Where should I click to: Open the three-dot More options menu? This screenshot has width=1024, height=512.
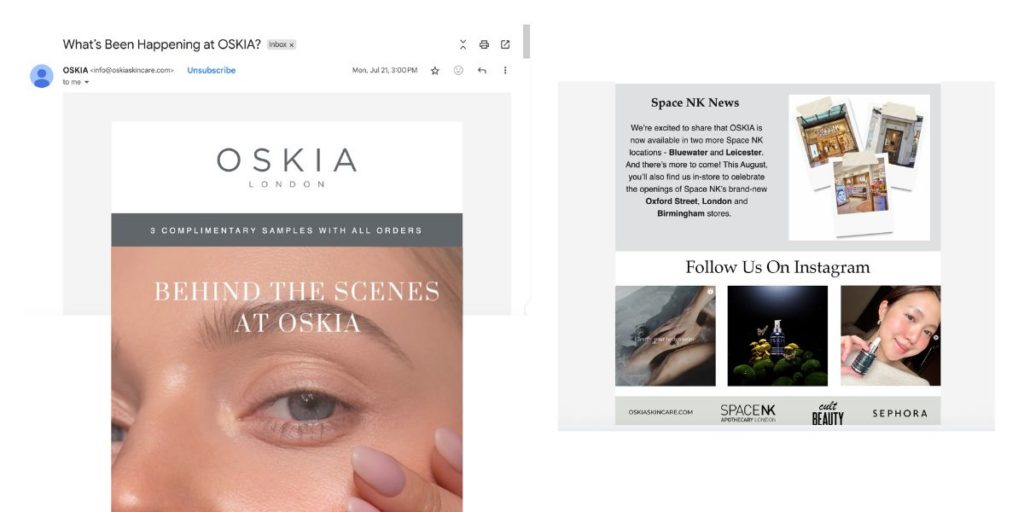(505, 70)
